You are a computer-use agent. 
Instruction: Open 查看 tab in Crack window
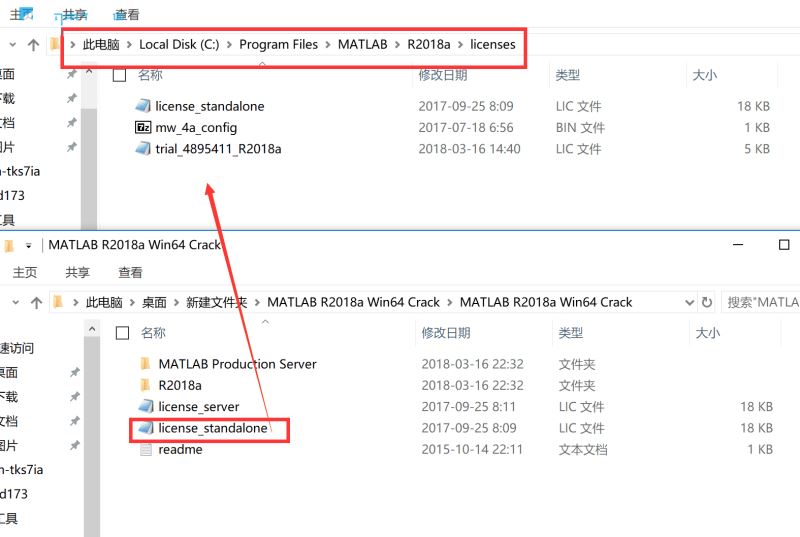[x=130, y=273]
